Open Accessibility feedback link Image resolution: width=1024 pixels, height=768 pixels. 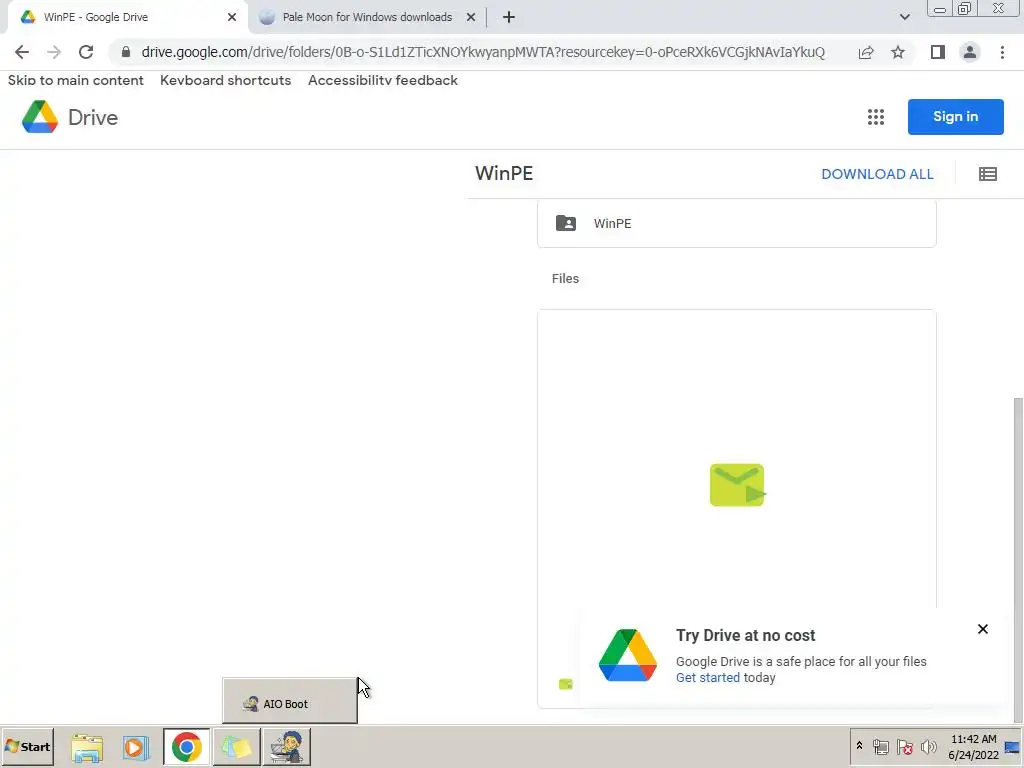tap(383, 80)
